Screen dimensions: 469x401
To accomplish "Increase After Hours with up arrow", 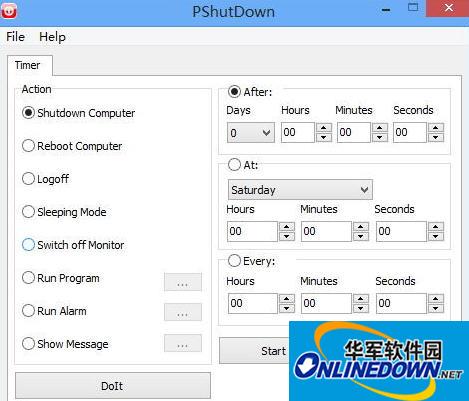I will click(324, 128).
